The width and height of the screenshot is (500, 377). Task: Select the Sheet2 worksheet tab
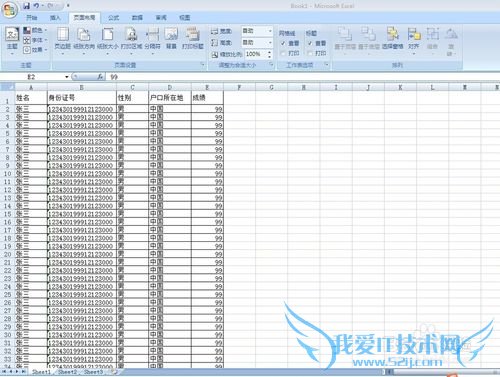(x=68, y=371)
